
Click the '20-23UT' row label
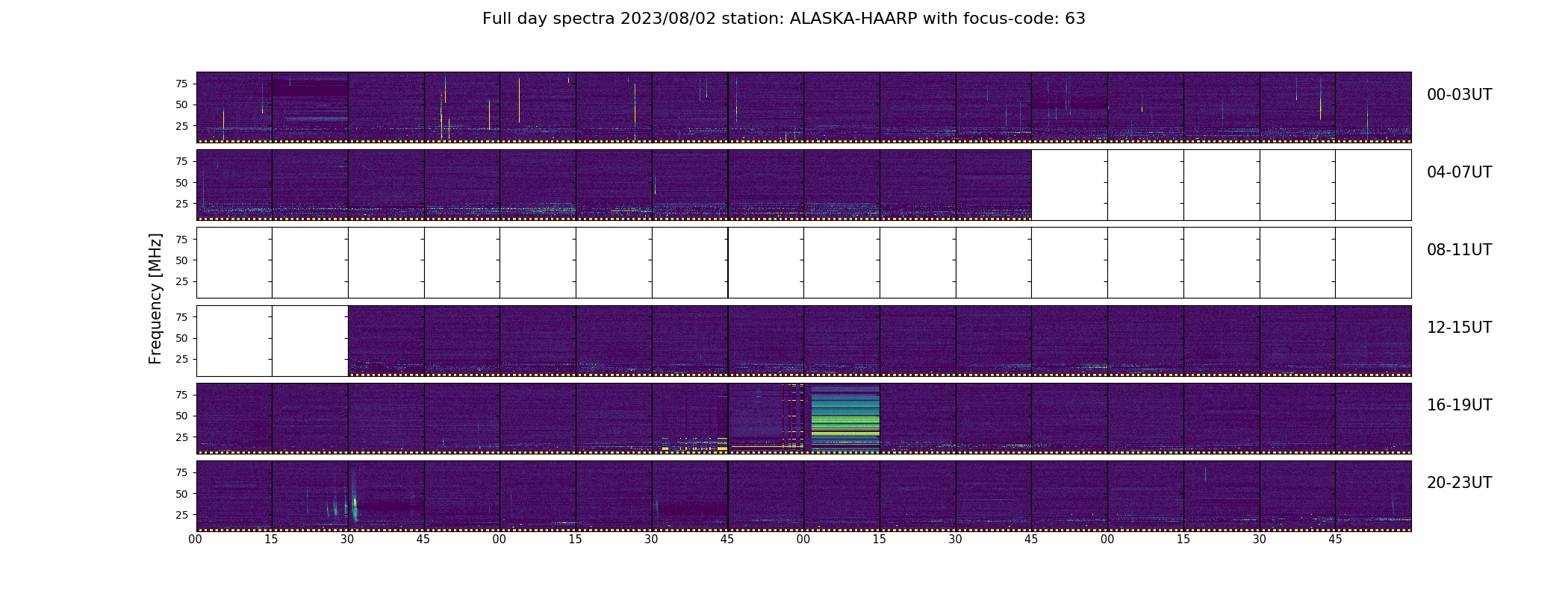[1459, 483]
